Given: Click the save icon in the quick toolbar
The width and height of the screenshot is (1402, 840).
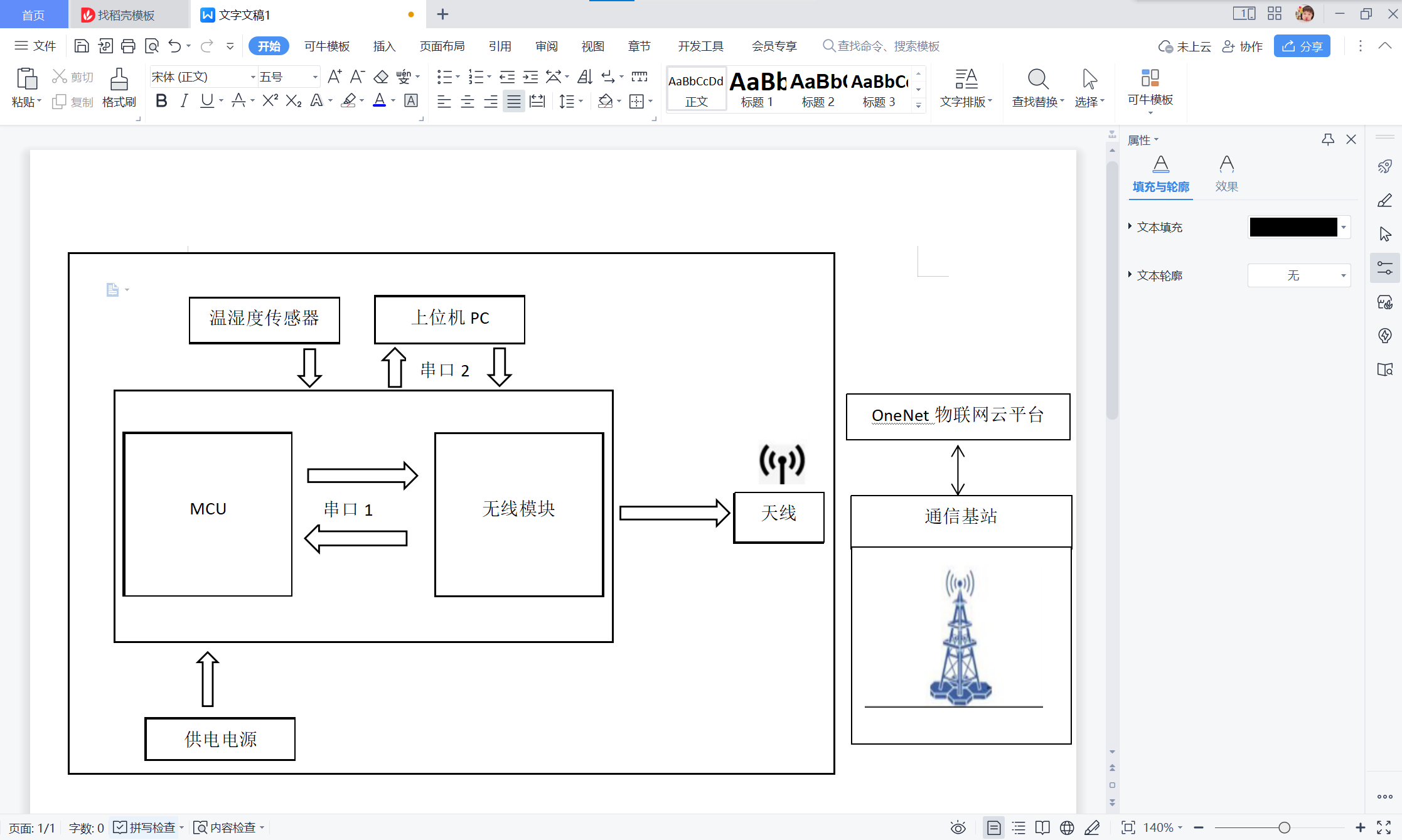Looking at the screenshot, I should point(82,46).
